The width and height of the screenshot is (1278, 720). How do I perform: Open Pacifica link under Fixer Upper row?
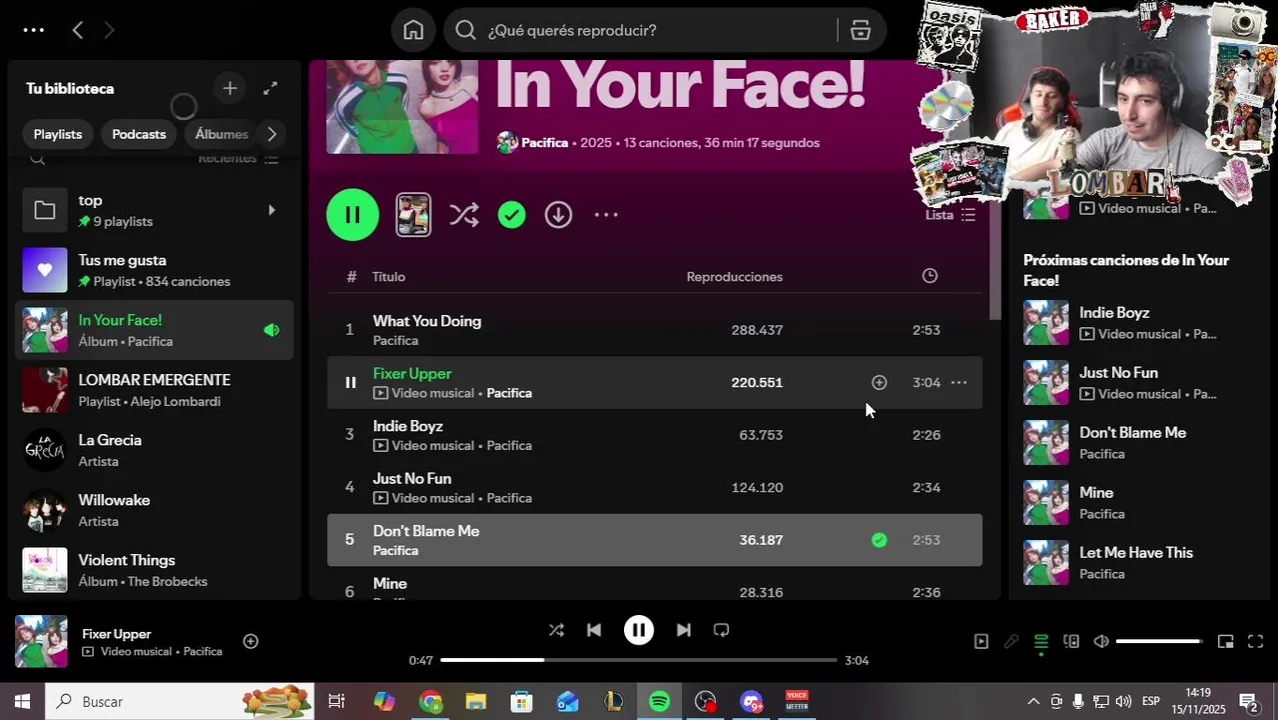tap(509, 393)
